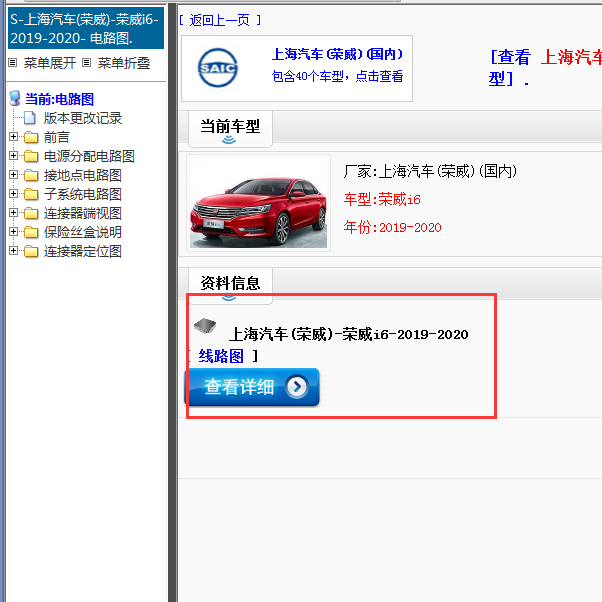Viewport: 602px width, 602px height.
Task: Click the dark vertical splitter bar between panes
Action: coord(173,303)
